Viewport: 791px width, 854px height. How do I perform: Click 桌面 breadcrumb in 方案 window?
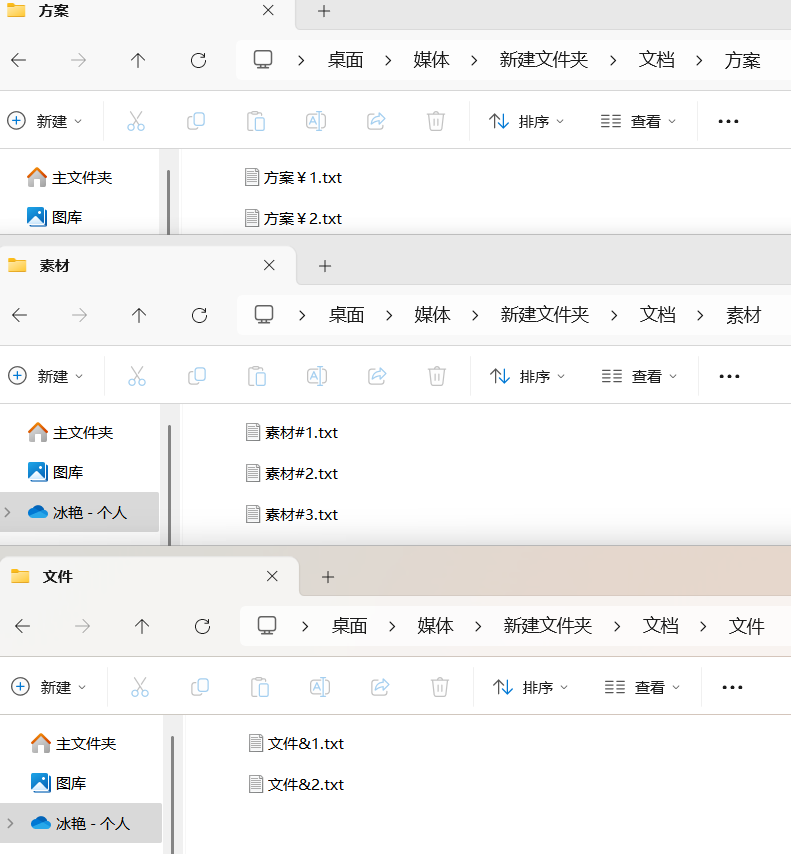pyautogui.click(x=345, y=60)
